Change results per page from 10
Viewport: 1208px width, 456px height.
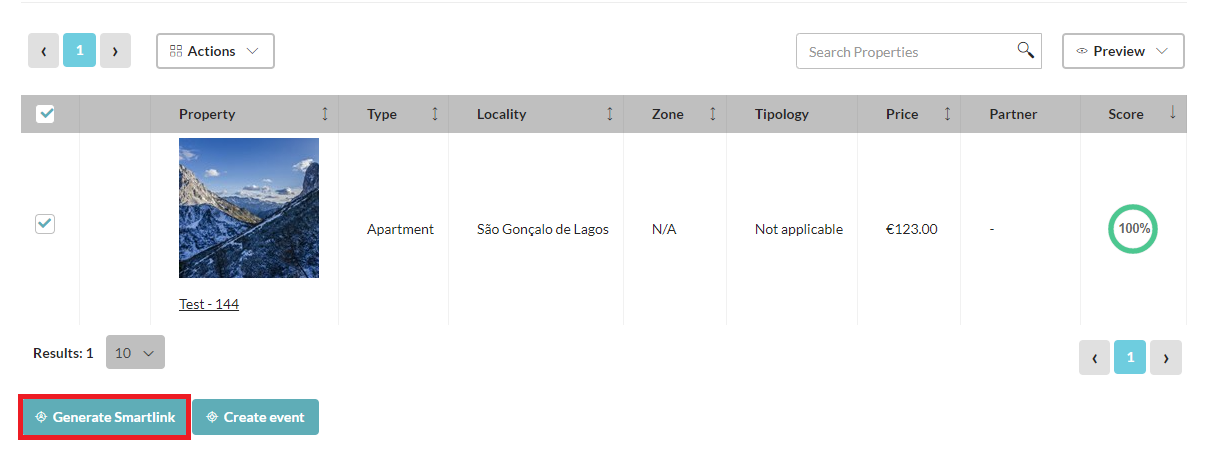[x=135, y=353]
